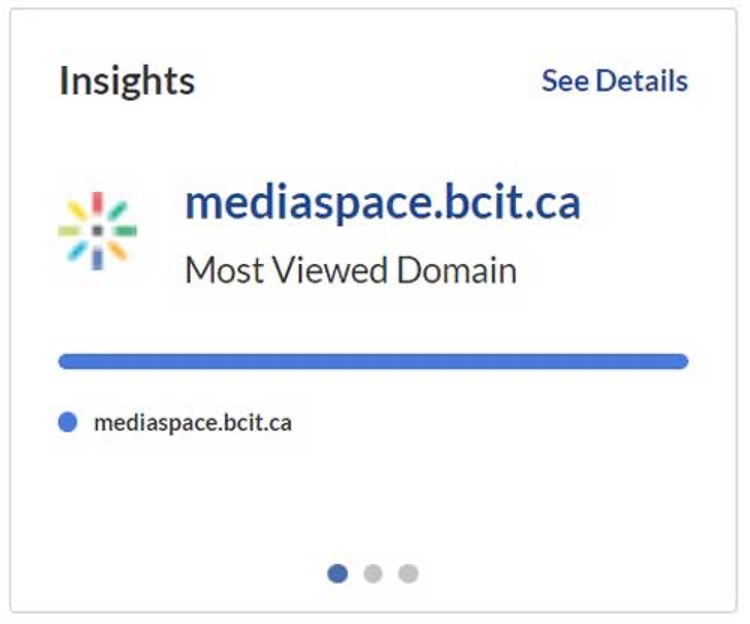750x624 pixels.
Task: Click the Most Viewed Domain subtitle
Action: coord(351,270)
